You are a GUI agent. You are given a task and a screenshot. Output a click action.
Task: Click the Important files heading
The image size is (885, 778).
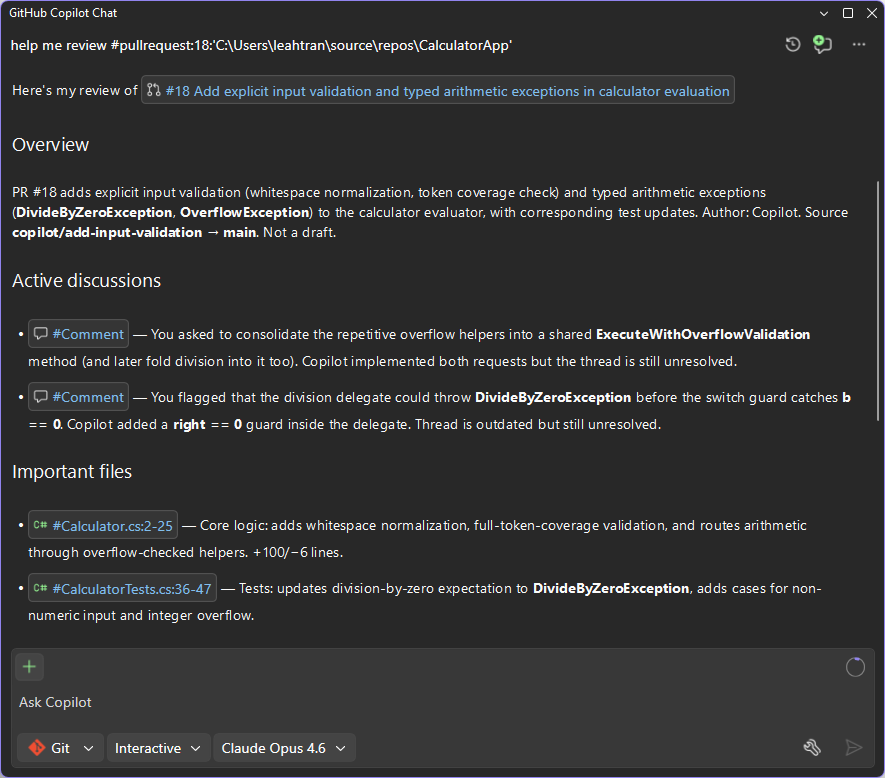pos(72,471)
